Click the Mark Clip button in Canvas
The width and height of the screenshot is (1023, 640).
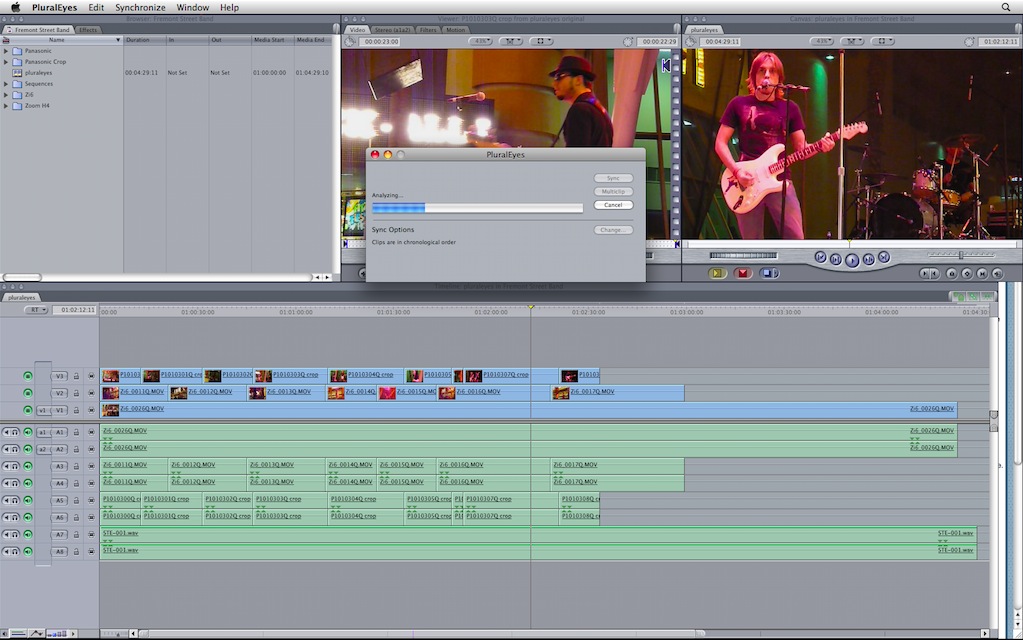pyautogui.click(x=982, y=274)
